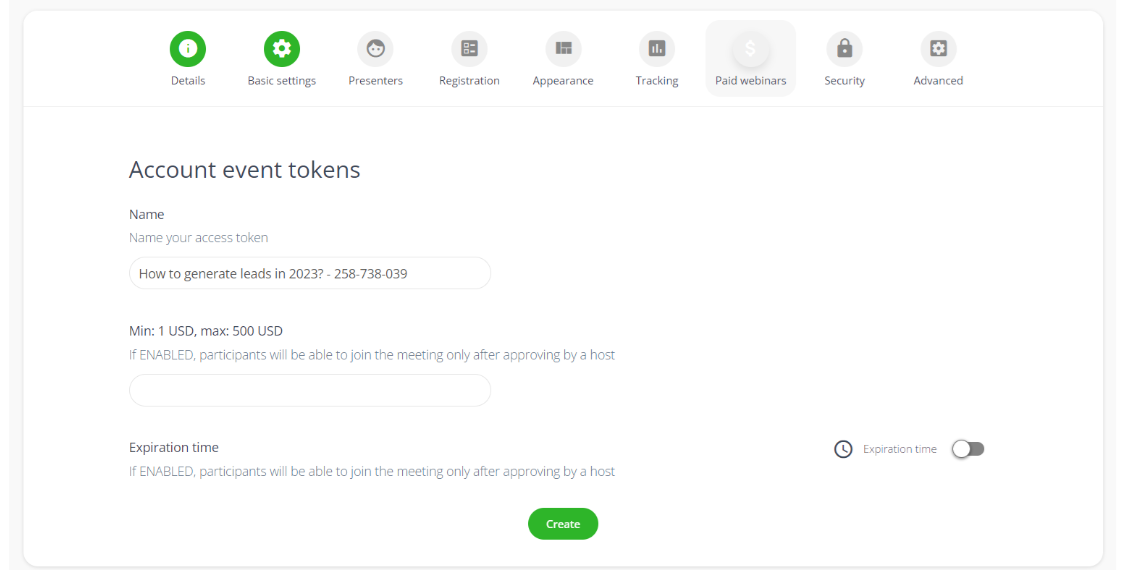Image resolution: width=1121 pixels, height=570 pixels.
Task: Go to the Tracking tab label
Action: click(x=657, y=81)
